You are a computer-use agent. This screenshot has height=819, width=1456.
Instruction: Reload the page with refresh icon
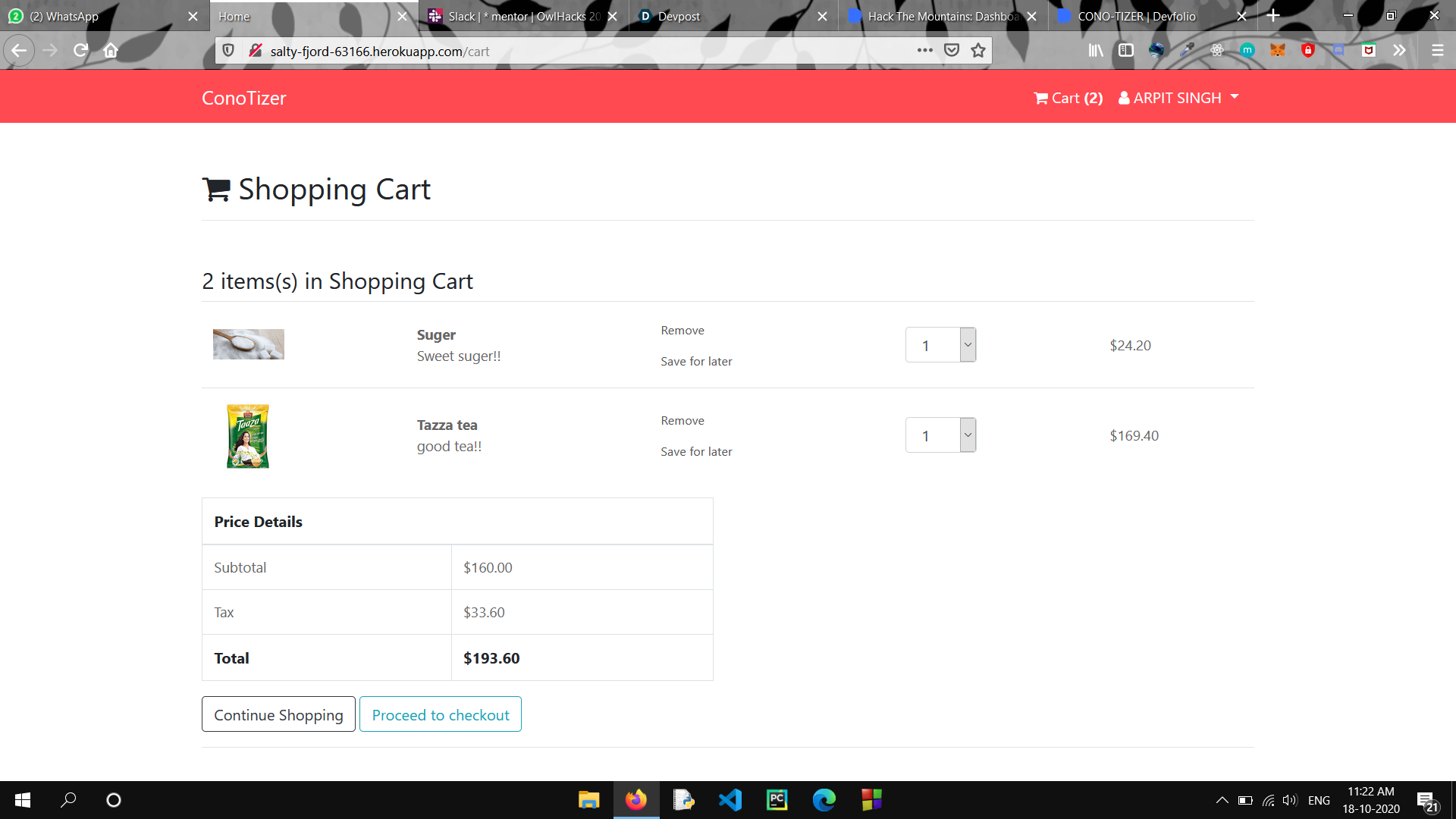pos(80,51)
